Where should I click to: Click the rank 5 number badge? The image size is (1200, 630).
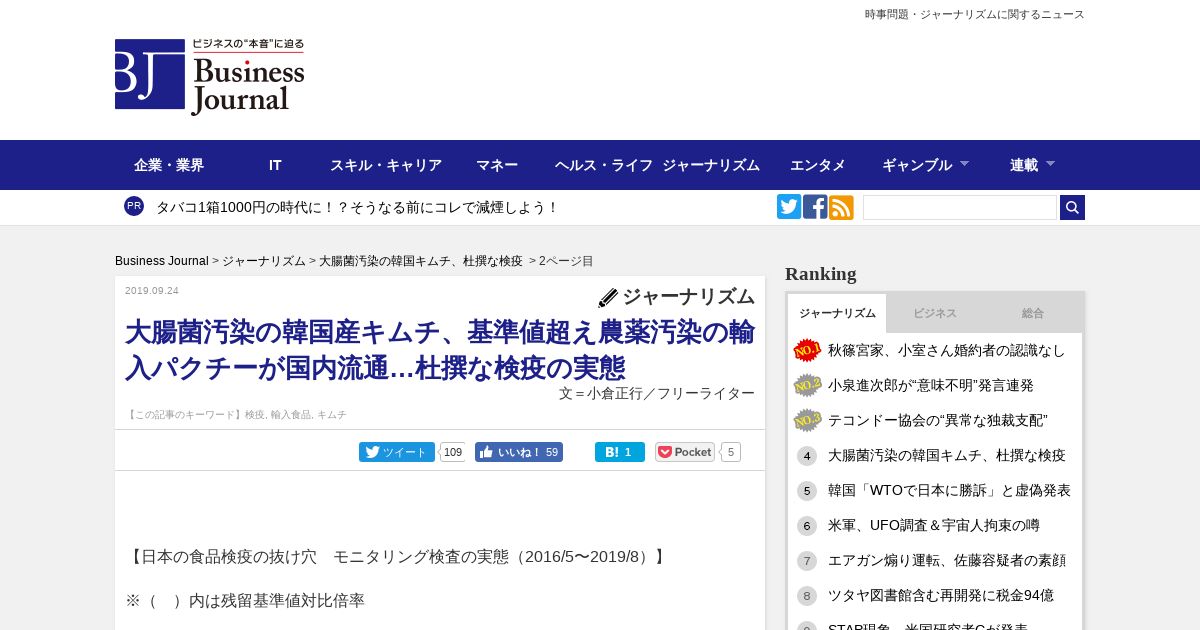click(x=807, y=491)
